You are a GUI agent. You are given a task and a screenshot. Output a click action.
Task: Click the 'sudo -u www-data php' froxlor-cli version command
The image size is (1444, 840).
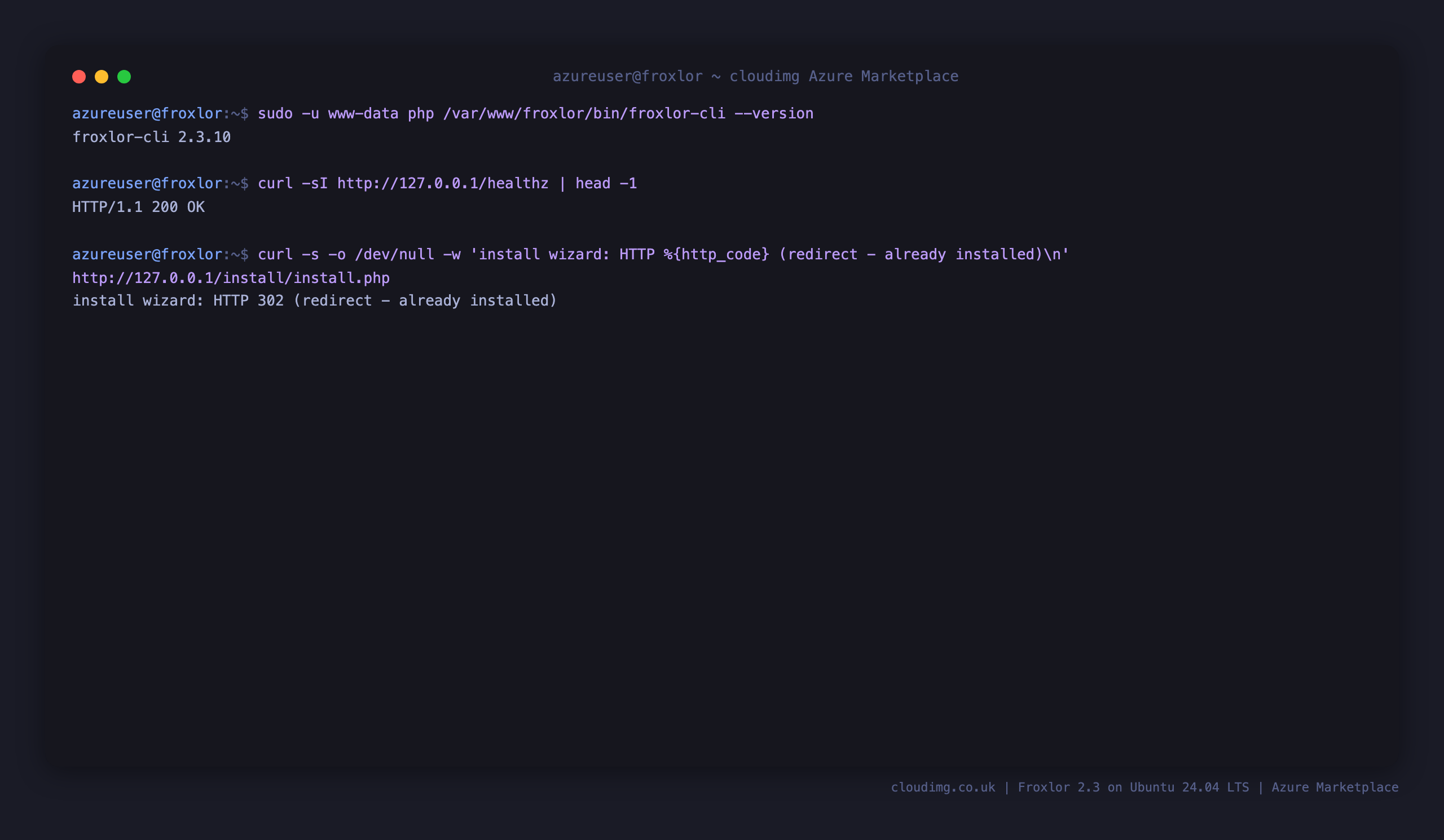535,113
